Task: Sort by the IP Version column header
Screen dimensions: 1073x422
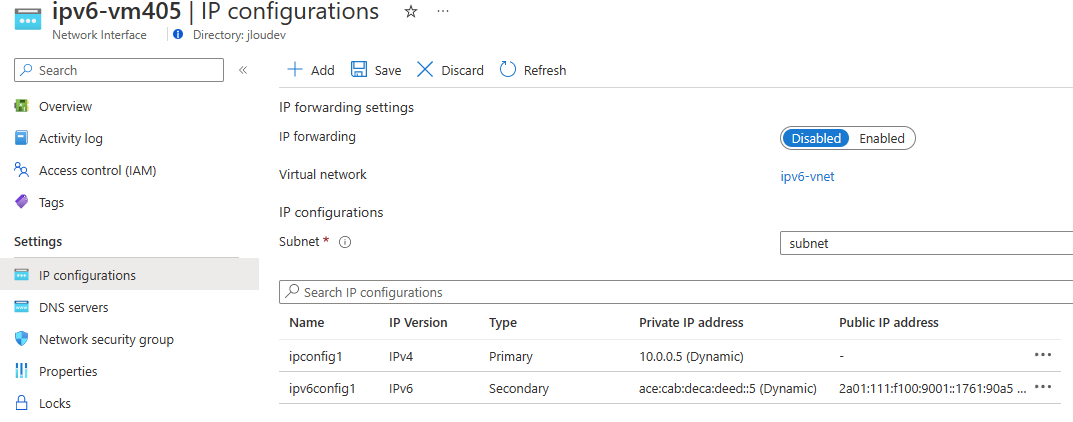Action: (418, 322)
